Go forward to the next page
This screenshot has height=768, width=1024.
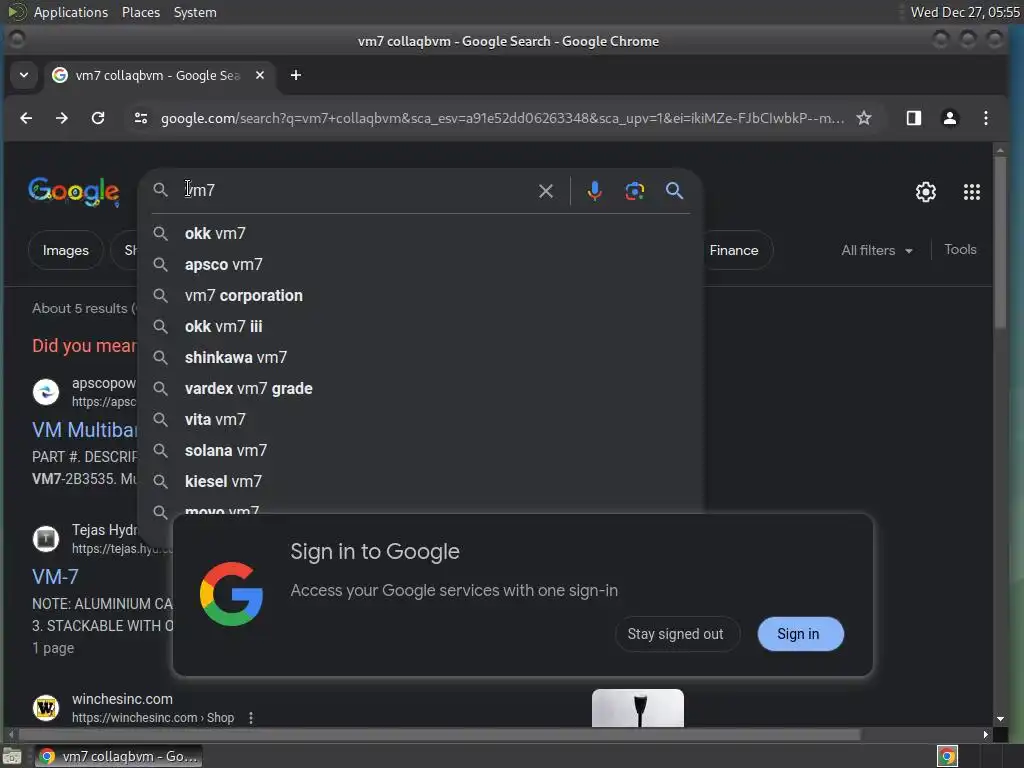tap(61, 118)
